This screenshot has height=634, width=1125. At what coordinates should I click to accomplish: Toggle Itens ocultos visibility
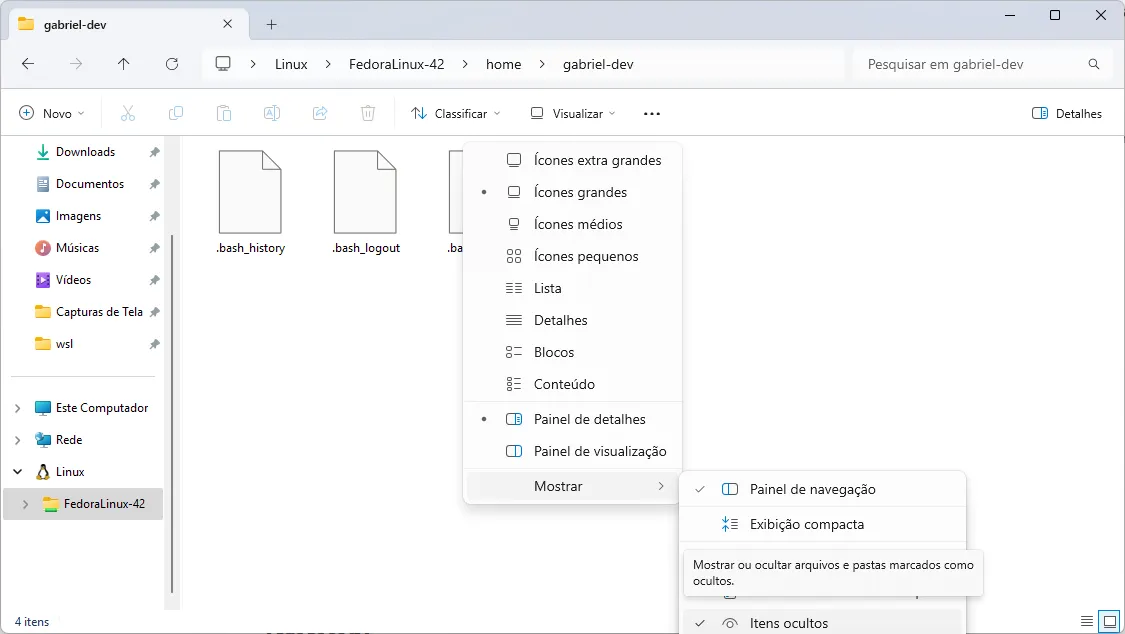tap(822, 623)
